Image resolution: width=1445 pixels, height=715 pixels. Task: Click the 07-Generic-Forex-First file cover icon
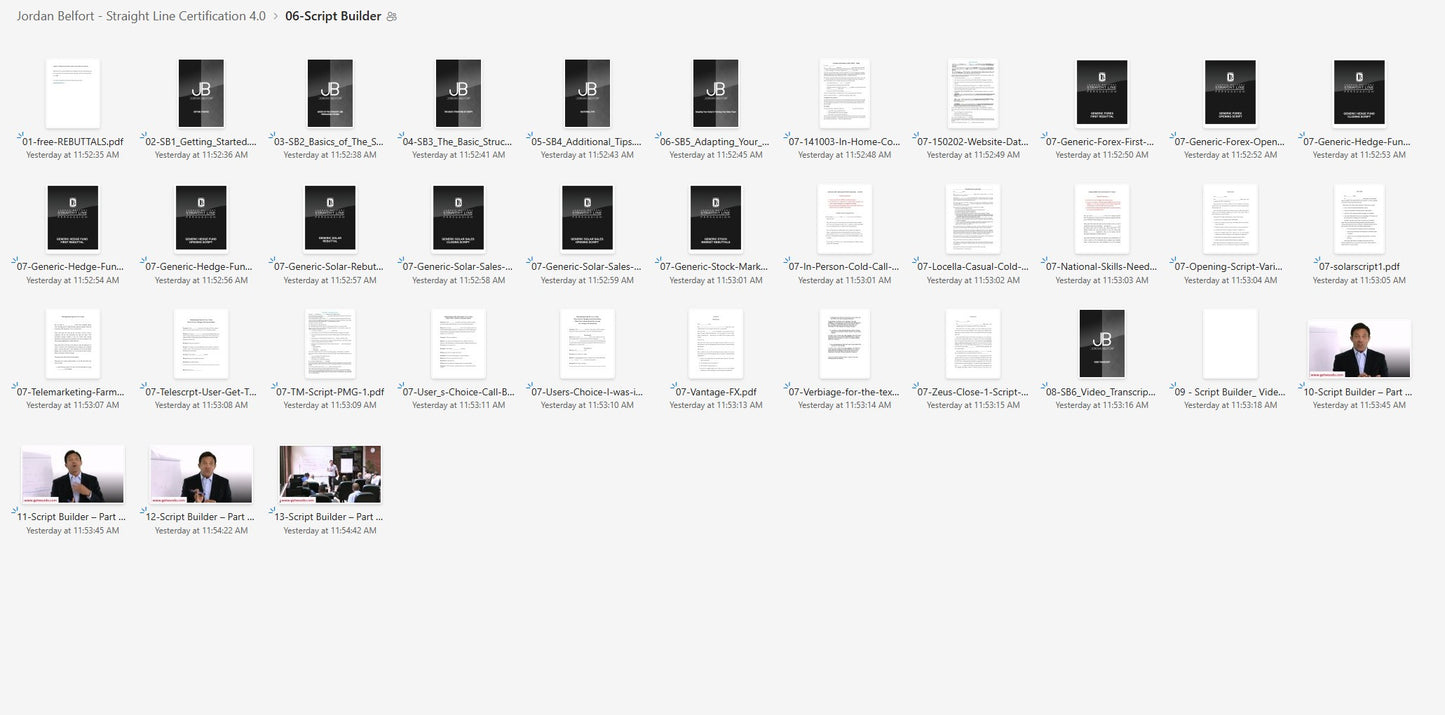coord(1102,93)
